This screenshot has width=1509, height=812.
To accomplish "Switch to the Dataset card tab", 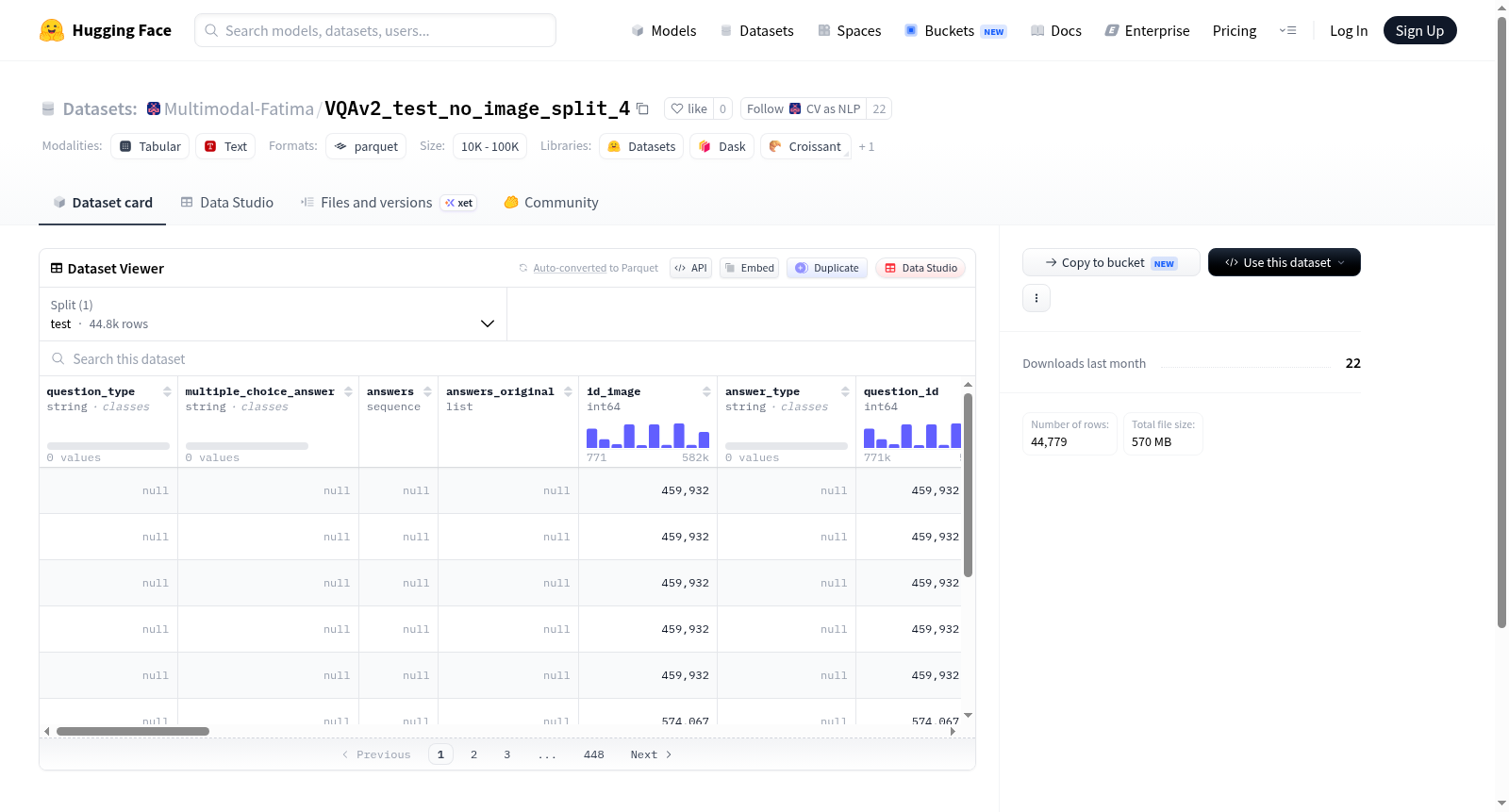I will (102, 202).
